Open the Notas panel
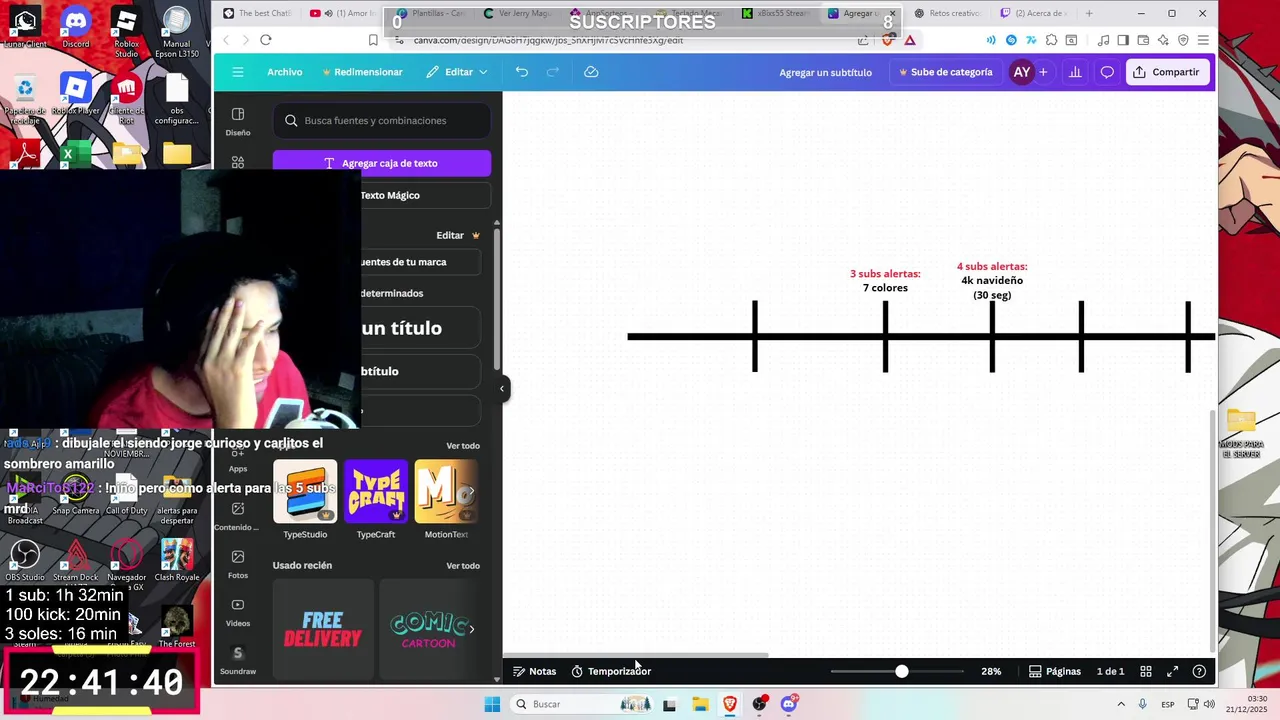 pos(535,671)
